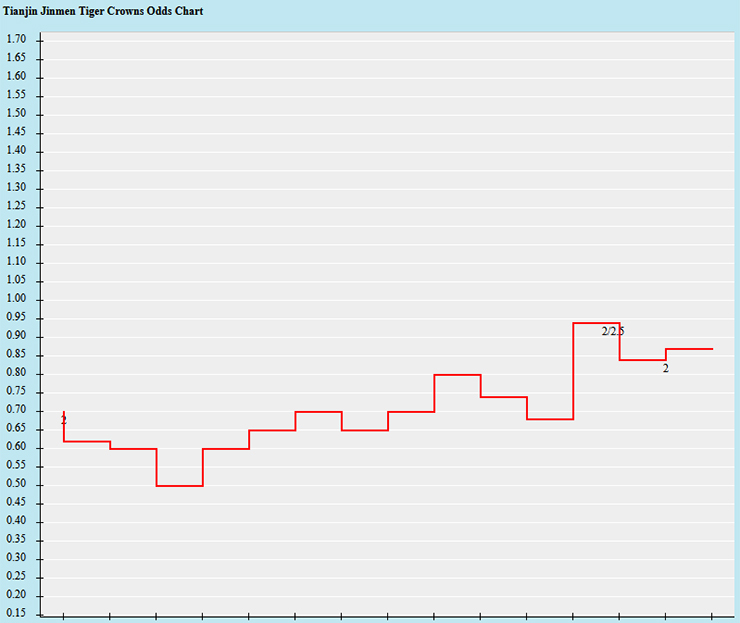Click the first horizontal segment at 0.62

tap(87, 441)
